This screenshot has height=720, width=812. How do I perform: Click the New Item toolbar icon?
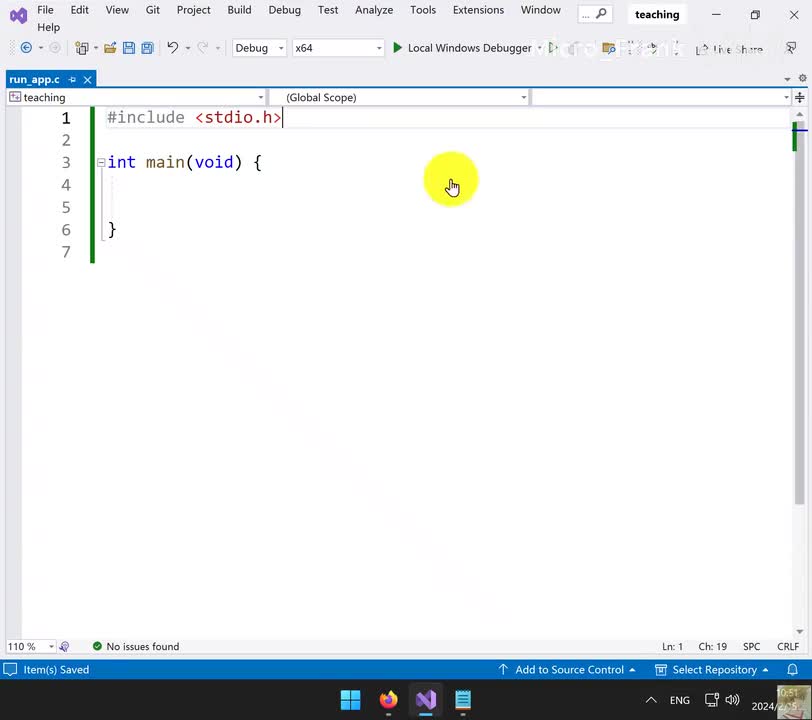point(81,48)
